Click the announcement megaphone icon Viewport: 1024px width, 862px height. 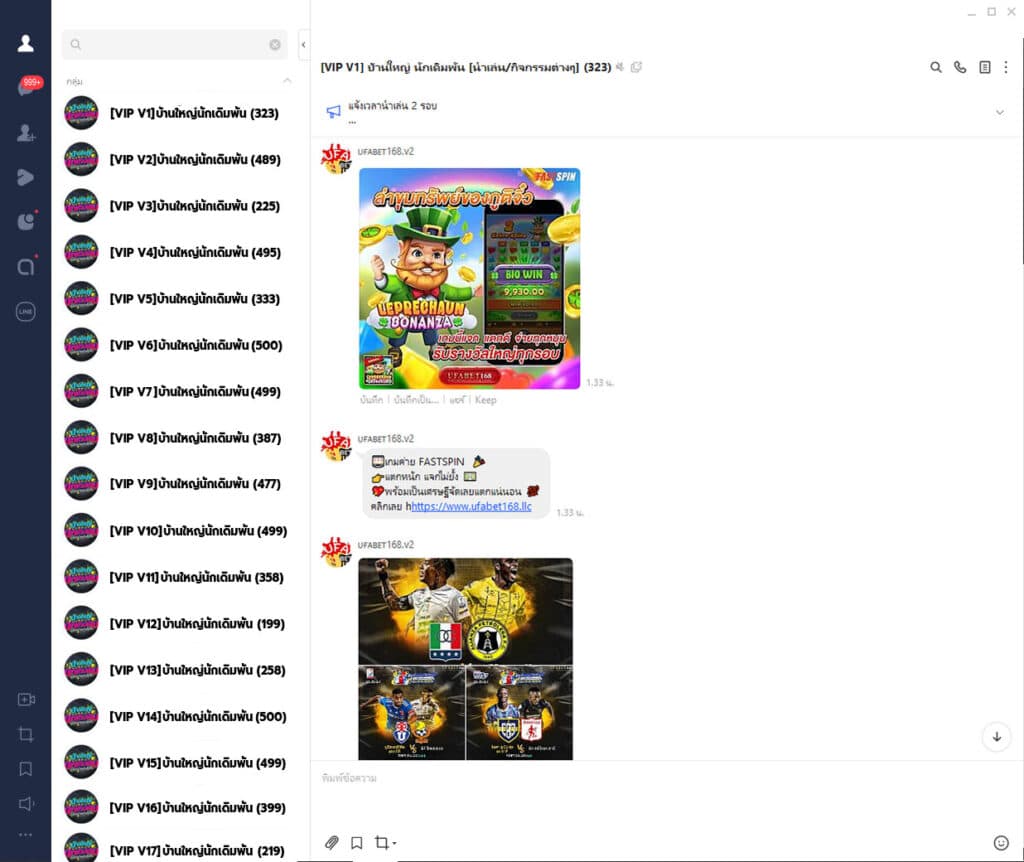pyautogui.click(x=334, y=112)
